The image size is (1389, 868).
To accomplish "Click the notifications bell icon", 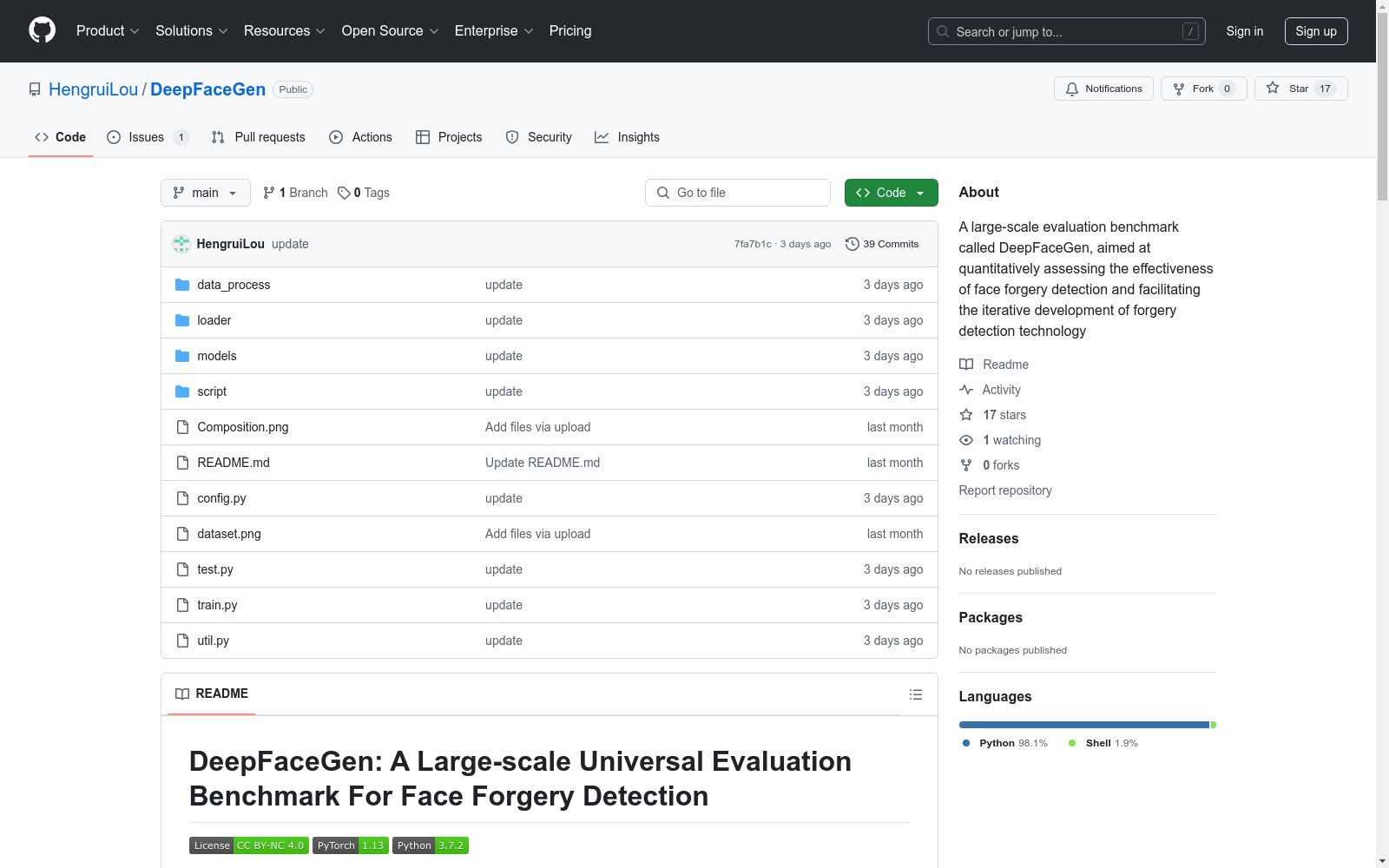I will 1072,89.
